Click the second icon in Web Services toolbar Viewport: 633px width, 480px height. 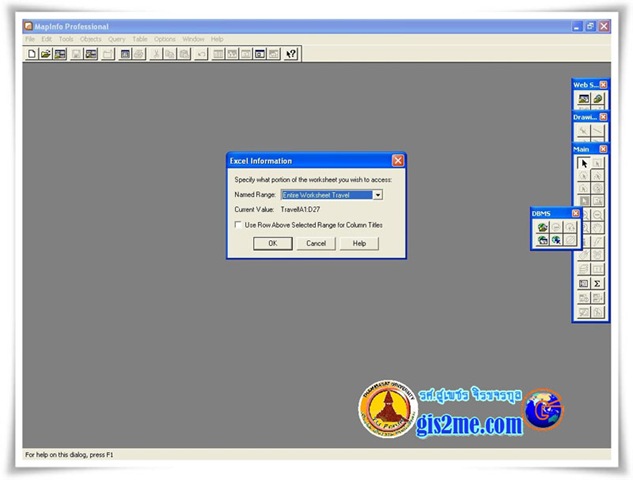point(597,99)
